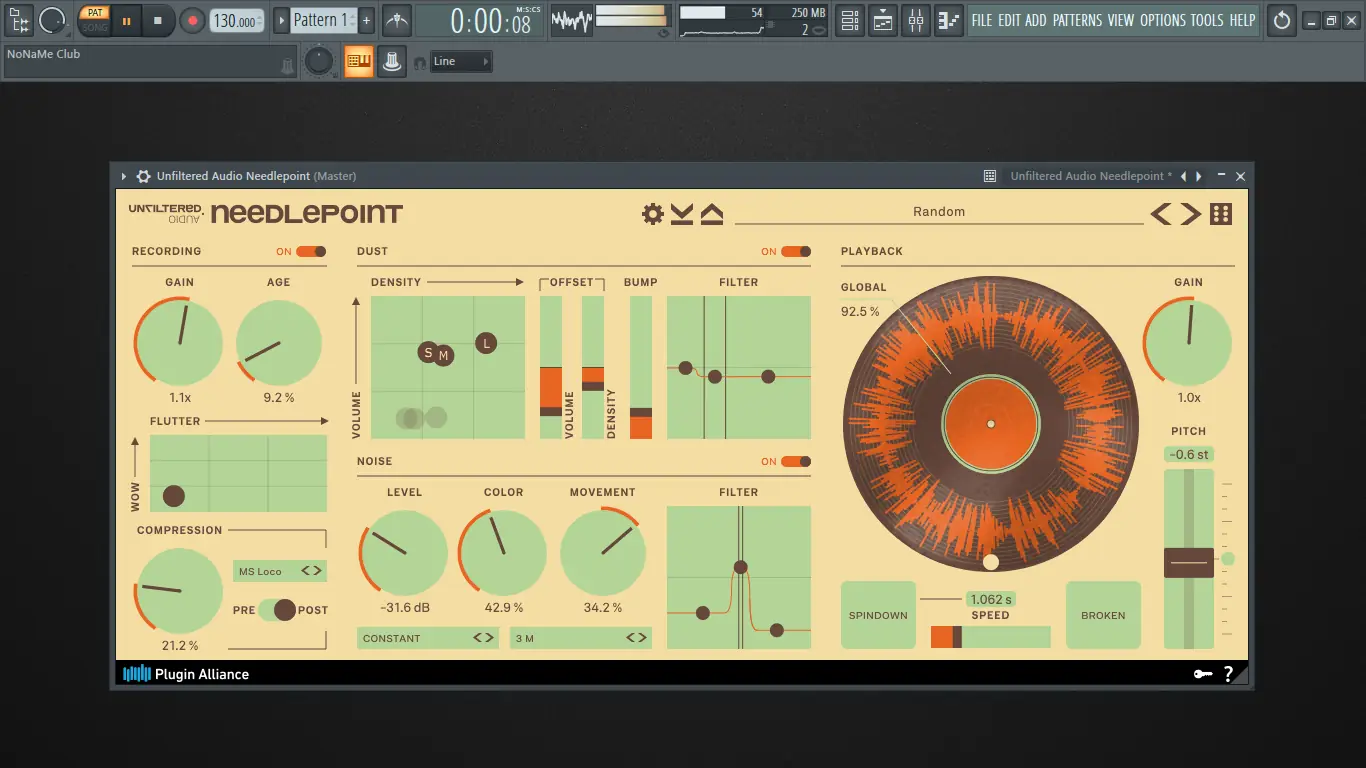Viewport: 1366px width, 768px height.
Task: Enable the RECORDING section toggle
Action: click(310, 252)
